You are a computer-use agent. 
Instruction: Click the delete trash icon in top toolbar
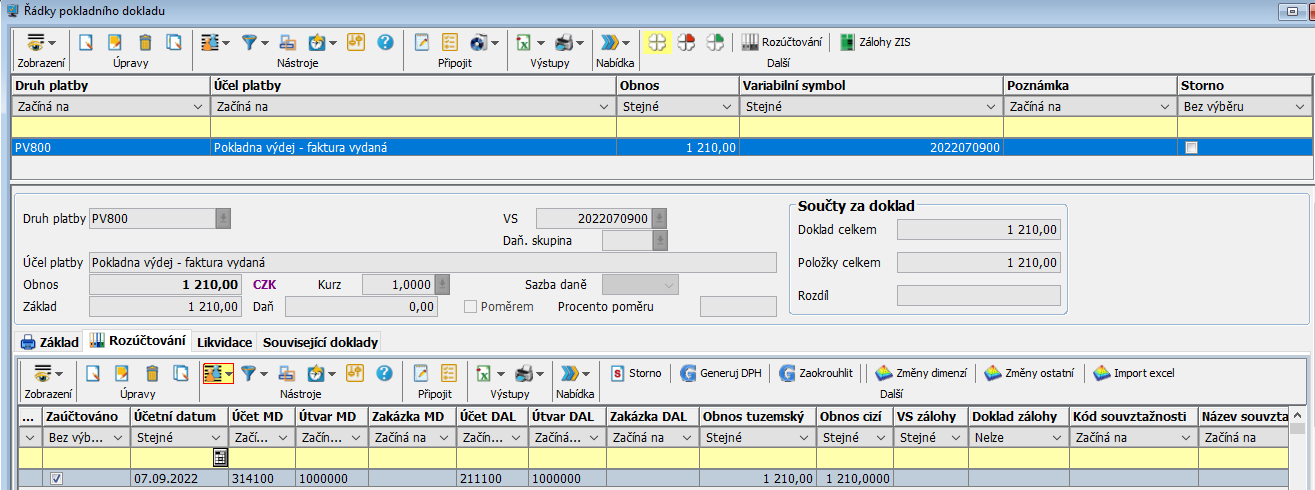(x=146, y=42)
